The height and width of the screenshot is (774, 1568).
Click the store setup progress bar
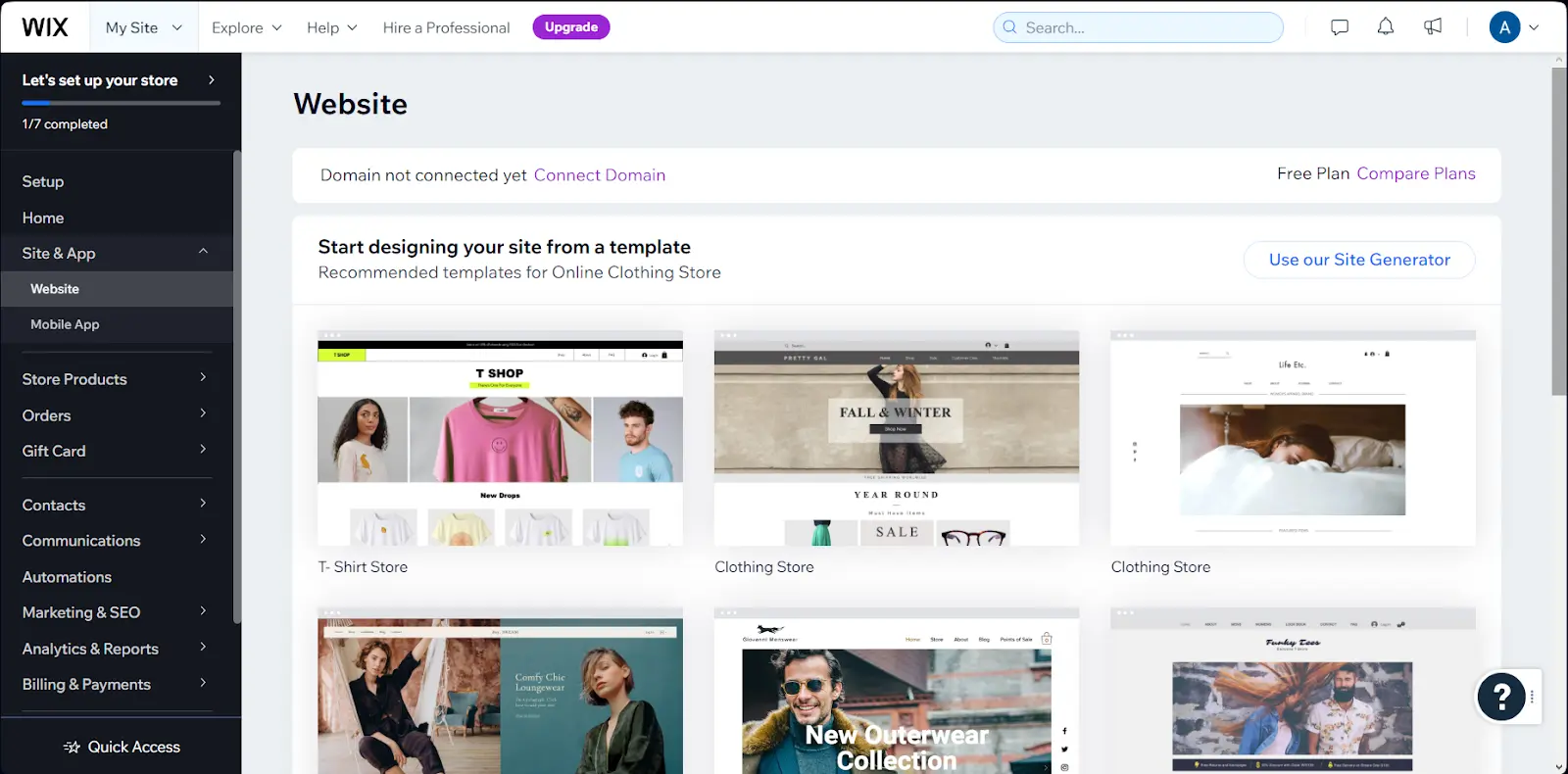tap(121, 103)
